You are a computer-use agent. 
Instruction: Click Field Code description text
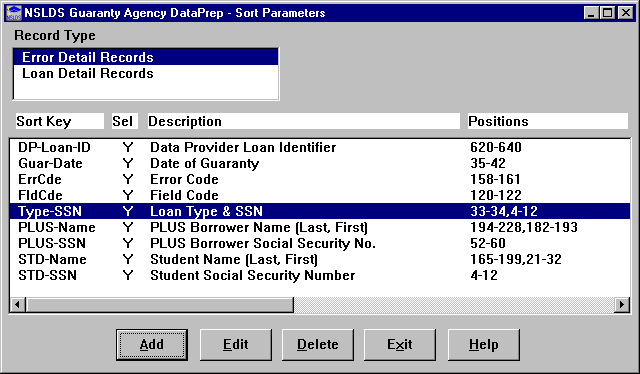184,195
